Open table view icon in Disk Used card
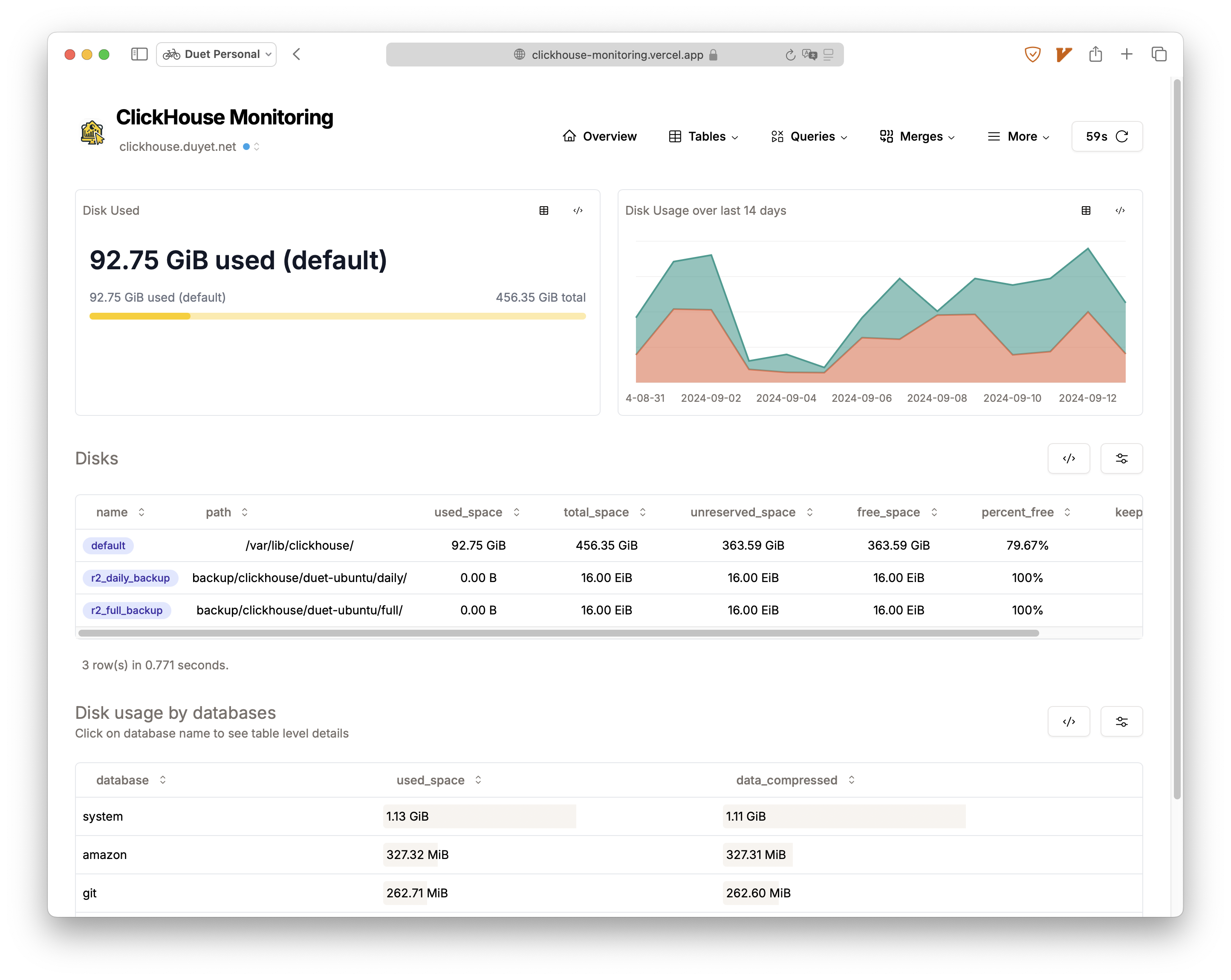 pyautogui.click(x=543, y=210)
